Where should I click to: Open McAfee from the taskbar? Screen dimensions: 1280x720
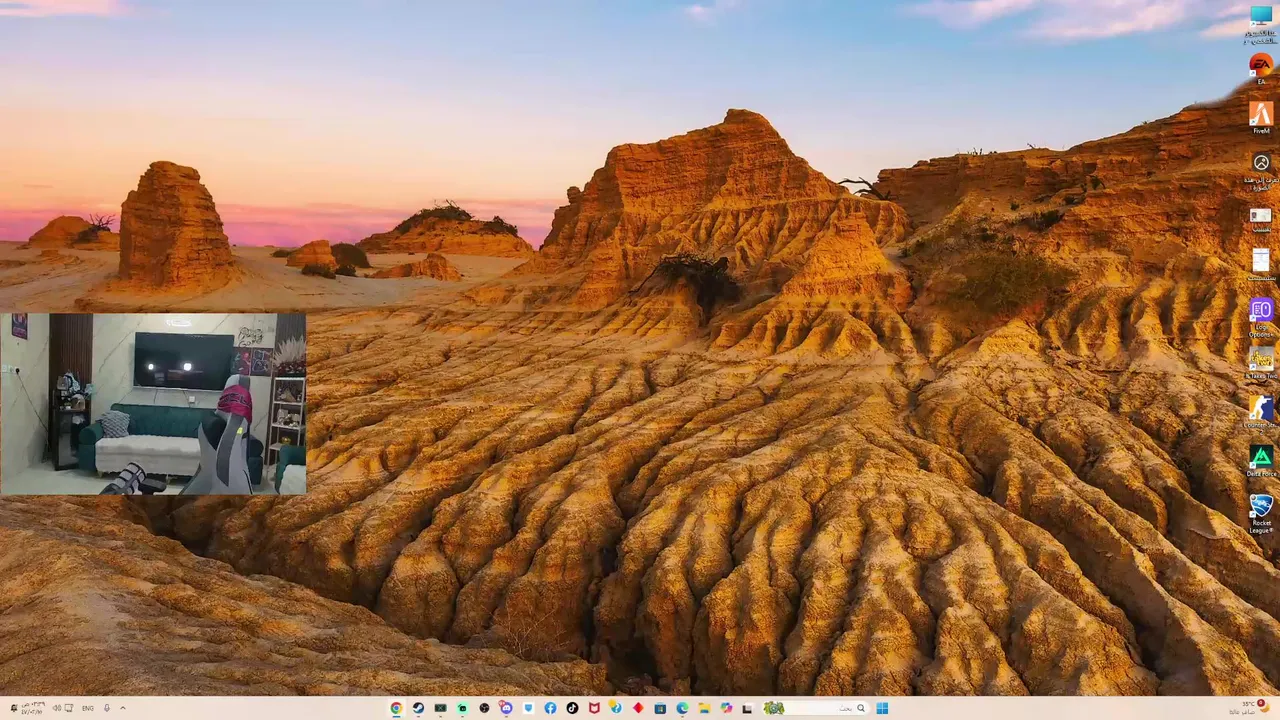coord(594,708)
